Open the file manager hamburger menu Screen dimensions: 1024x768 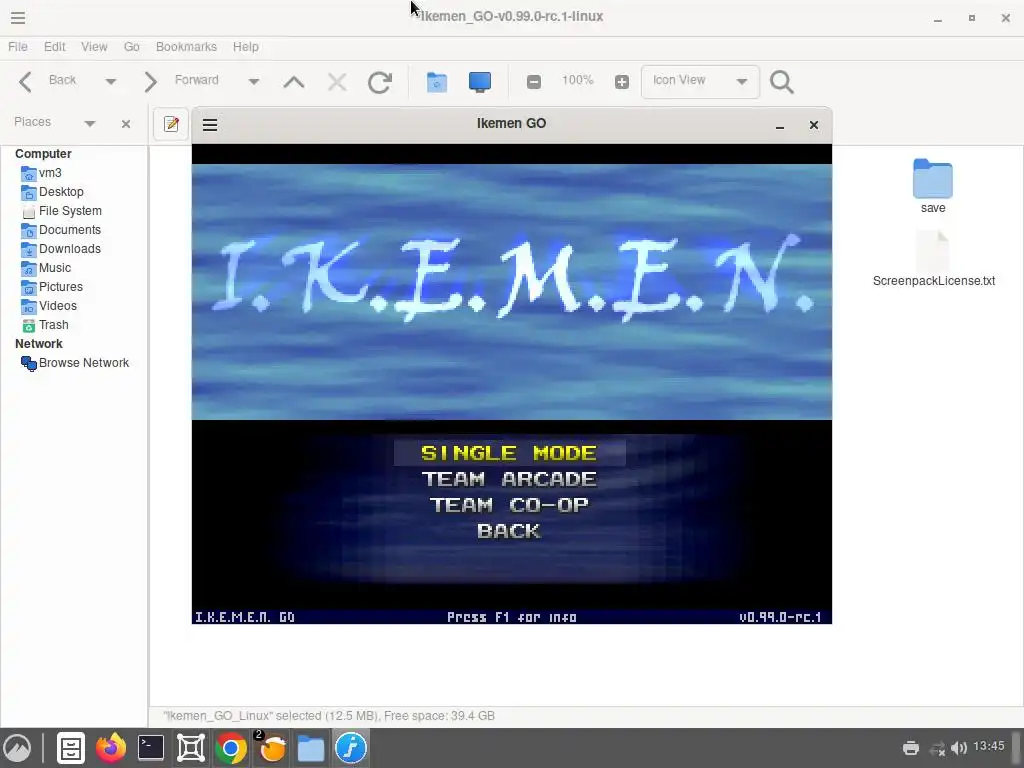pyautogui.click(x=18, y=18)
